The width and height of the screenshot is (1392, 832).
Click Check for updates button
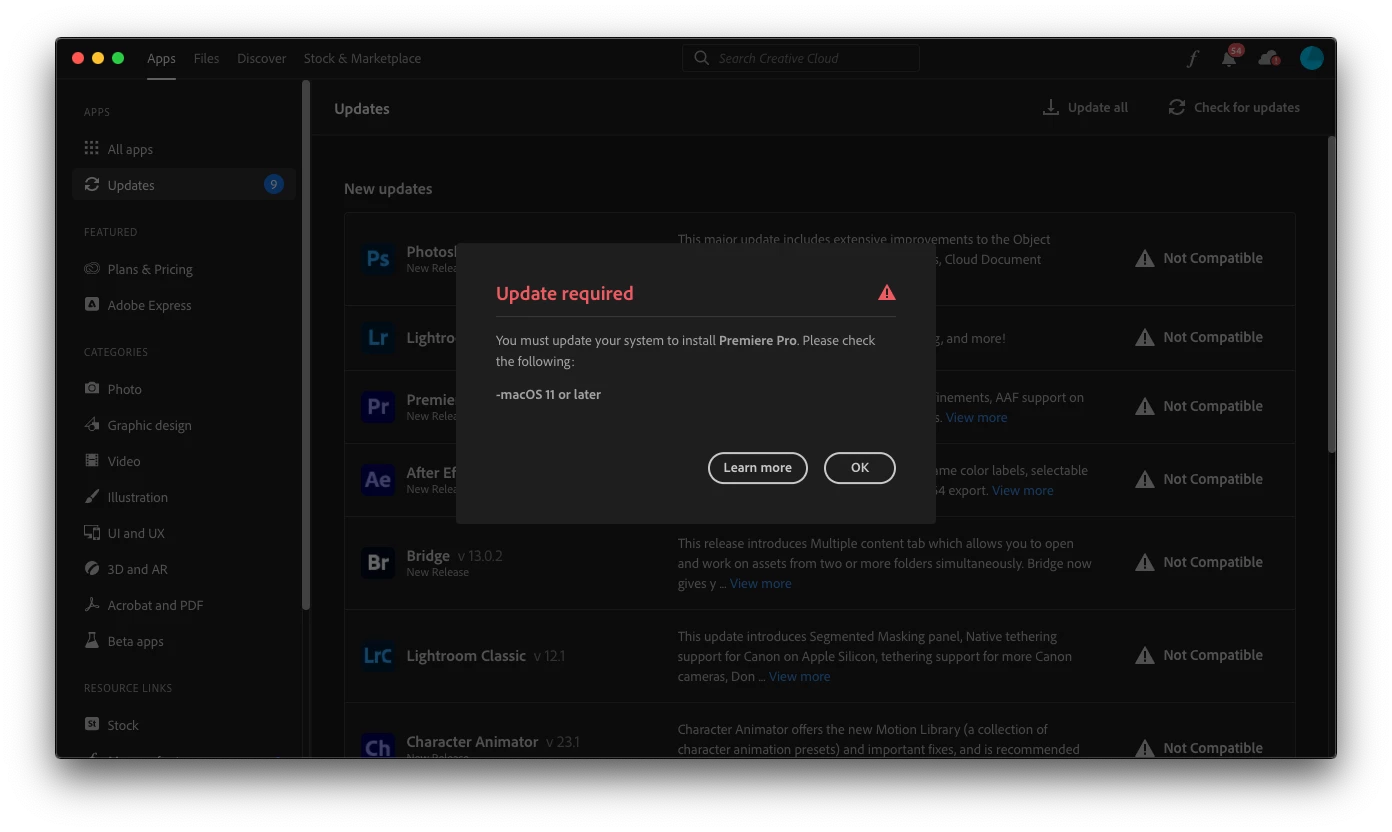(x=1234, y=107)
